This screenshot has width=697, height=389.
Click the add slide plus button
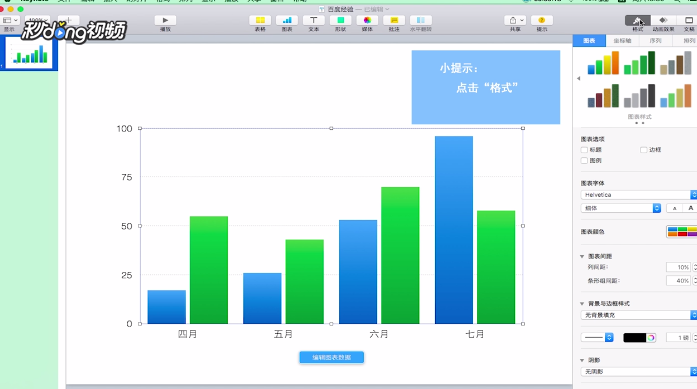[x=68, y=20]
